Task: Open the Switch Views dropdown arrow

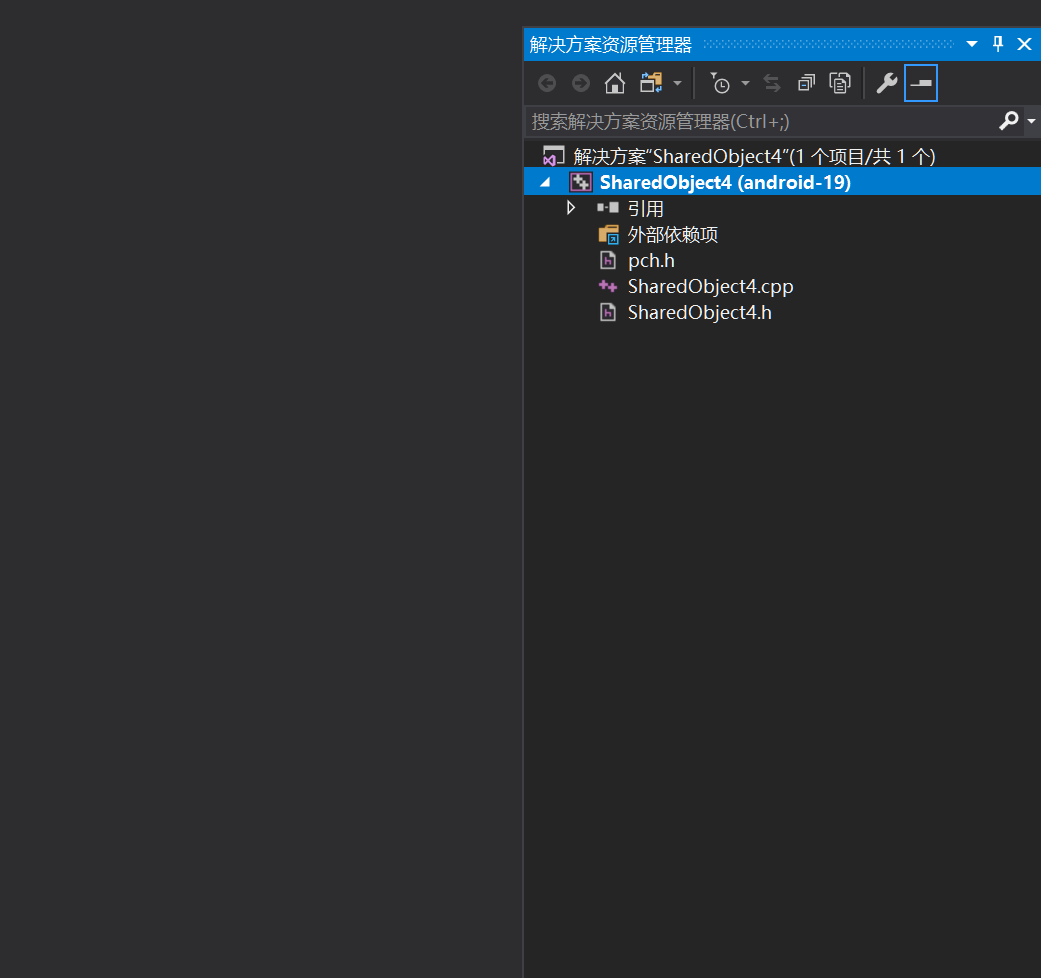Action: tap(677, 82)
